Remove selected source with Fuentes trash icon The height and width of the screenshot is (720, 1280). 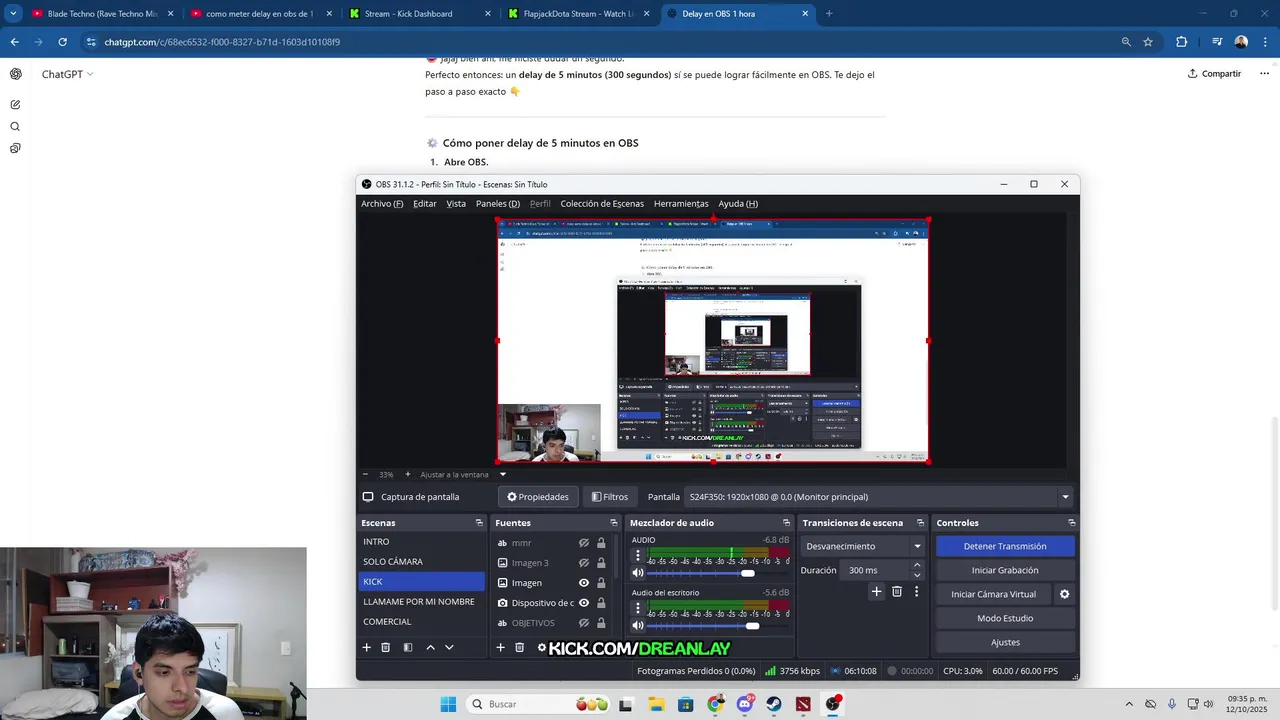pyautogui.click(x=519, y=648)
